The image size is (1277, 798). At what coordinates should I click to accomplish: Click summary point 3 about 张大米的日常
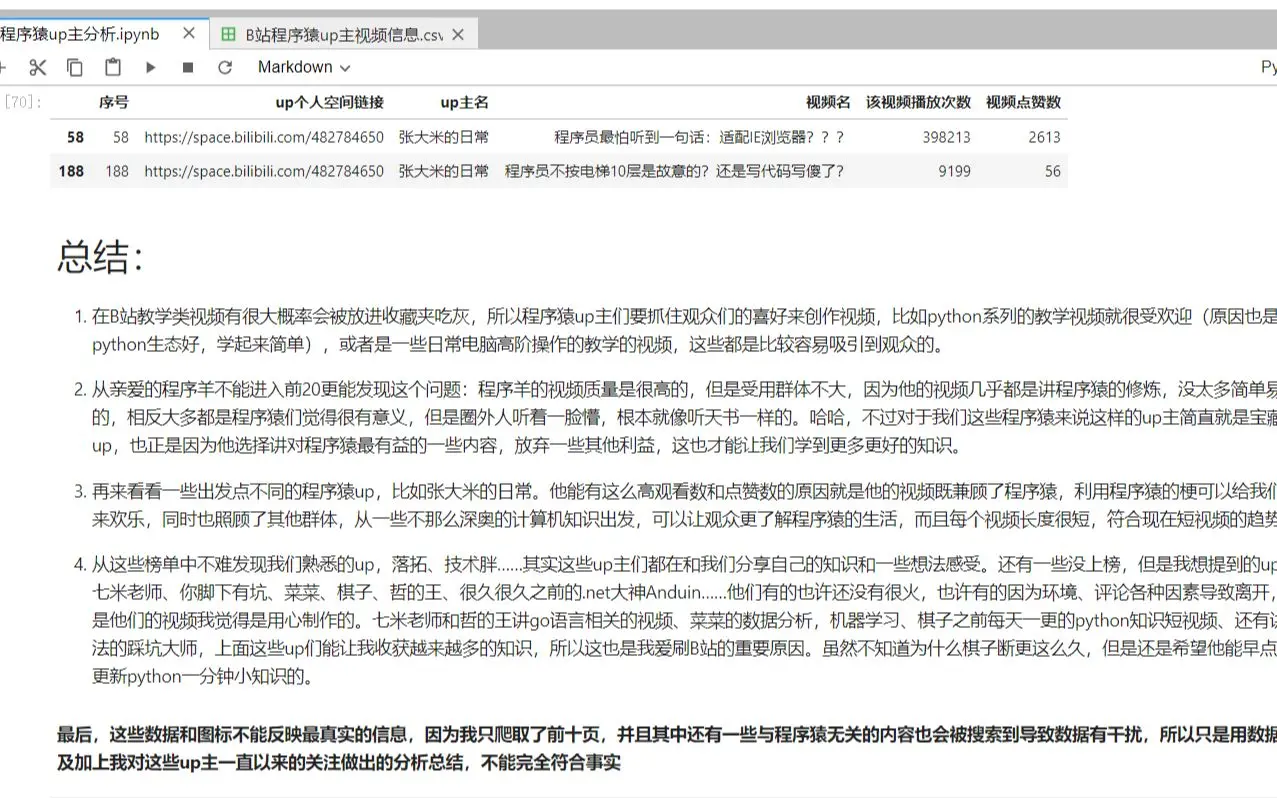tap(684, 505)
